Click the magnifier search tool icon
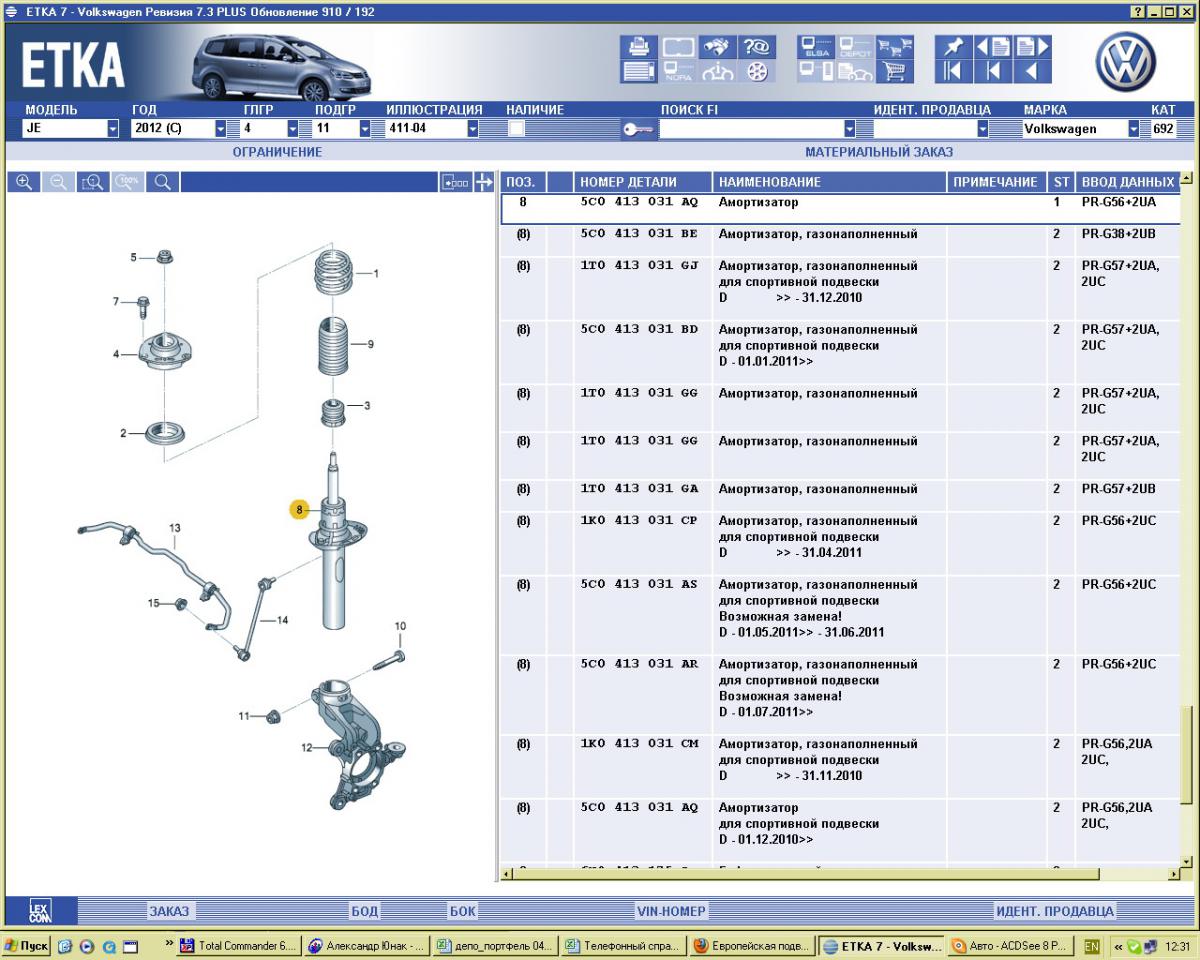This screenshot has width=1200, height=960. pyautogui.click(x=162, y=181)
